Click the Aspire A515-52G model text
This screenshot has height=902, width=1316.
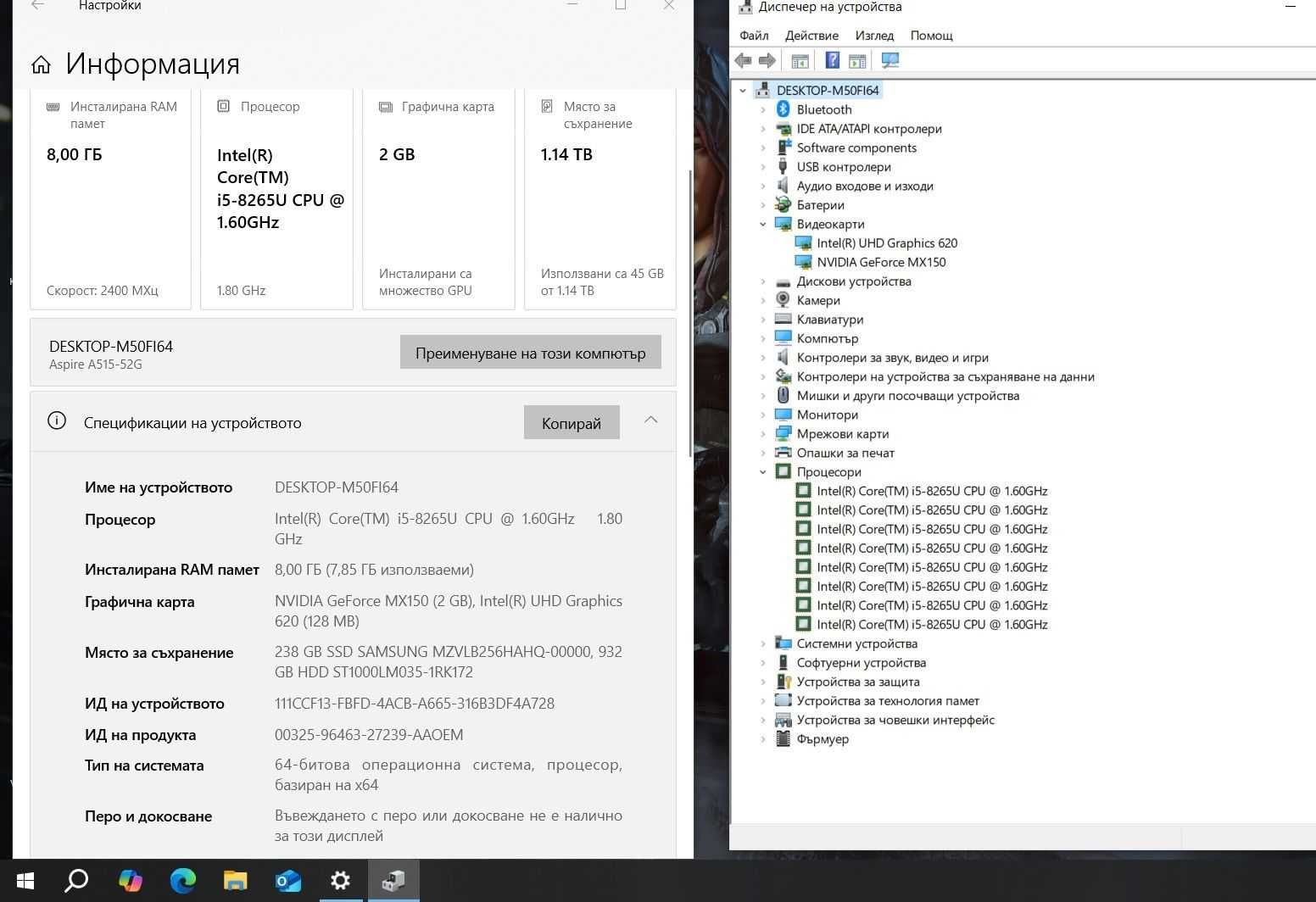96,365
